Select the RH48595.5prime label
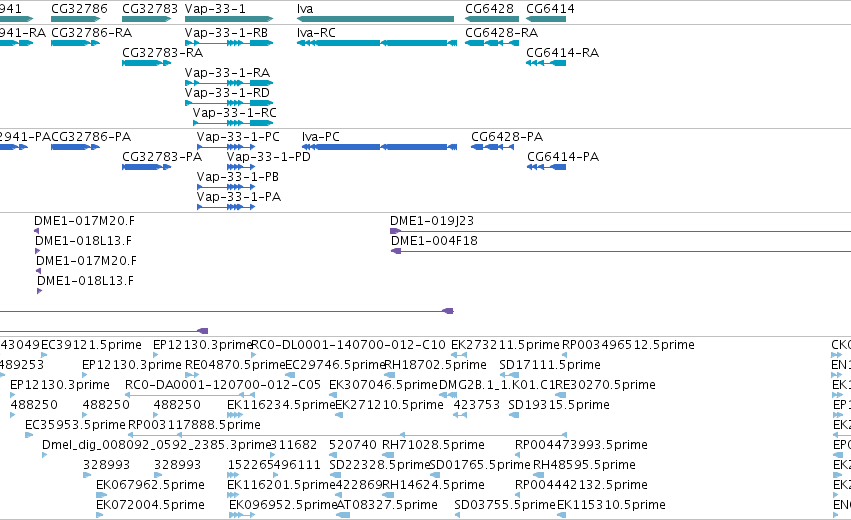Viewport: 851px width, 520px height. pyautogui.click(x=584, y=466)
